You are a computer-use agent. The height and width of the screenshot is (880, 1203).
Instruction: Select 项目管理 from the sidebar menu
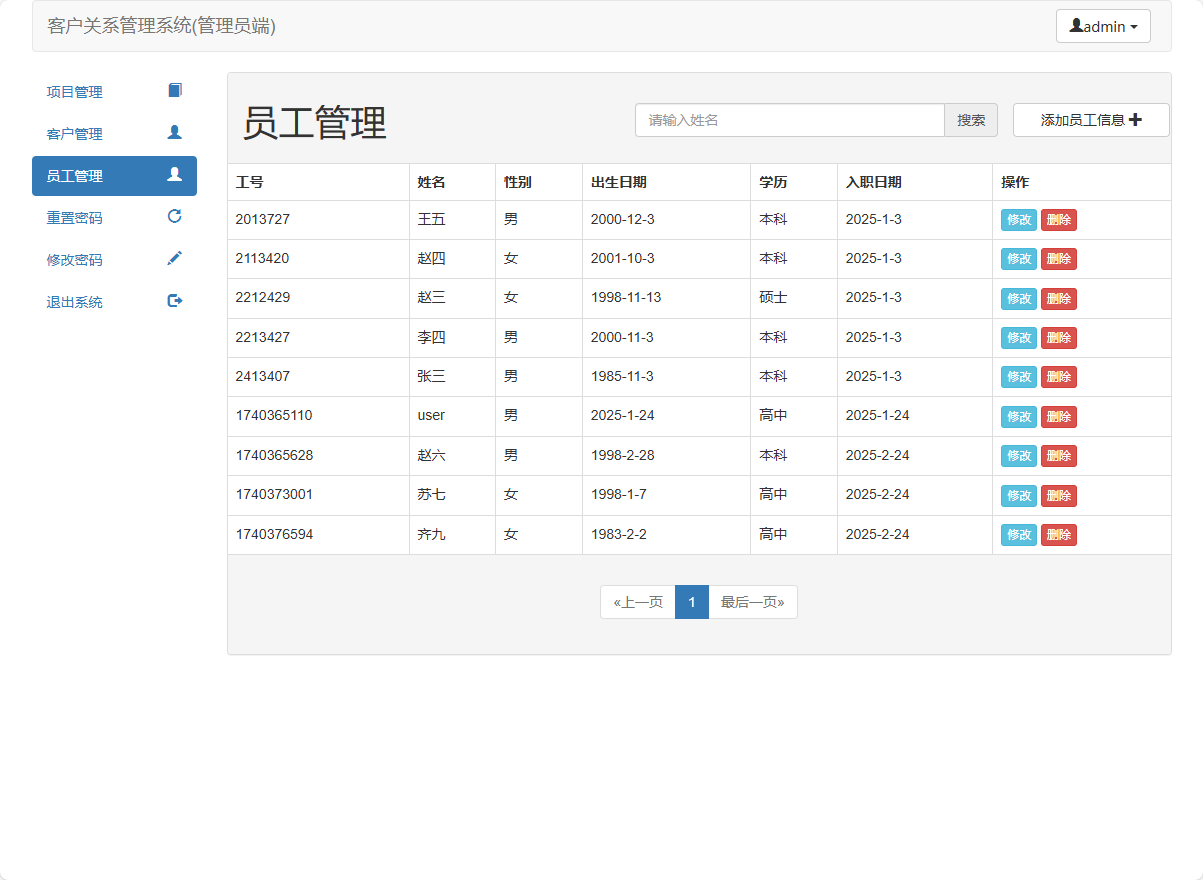click(72, 91)
